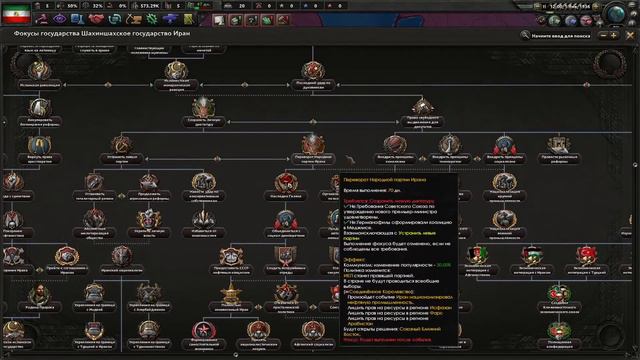Select the Экономическая интеграция с Ираком focus
Screen dimensions: 640x360
tap(532, 260)
